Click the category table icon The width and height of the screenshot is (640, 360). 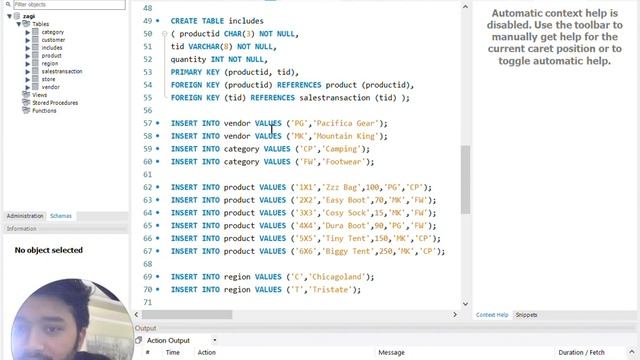coord(36,32)
